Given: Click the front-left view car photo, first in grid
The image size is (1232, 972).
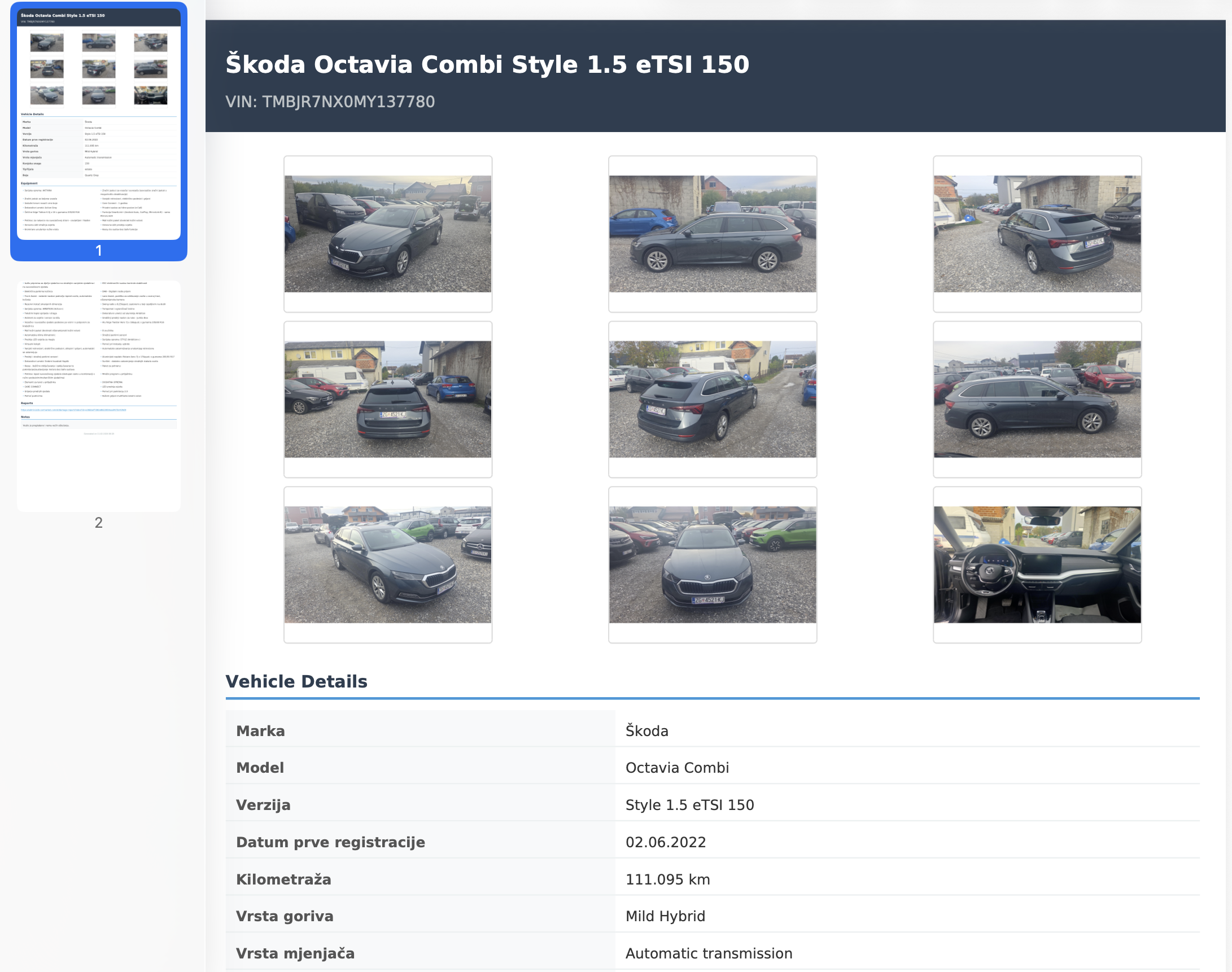Looking at the screenshot, I should (x=388, y=234).
